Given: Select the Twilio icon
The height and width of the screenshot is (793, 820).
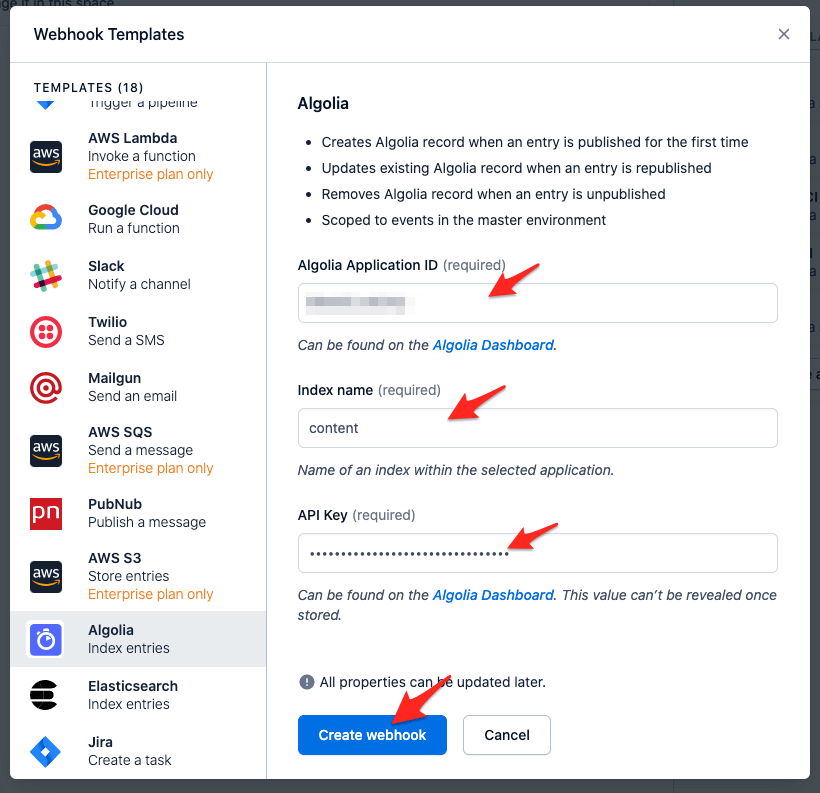Looking at the screenshot, I should [x=46, y=332].
